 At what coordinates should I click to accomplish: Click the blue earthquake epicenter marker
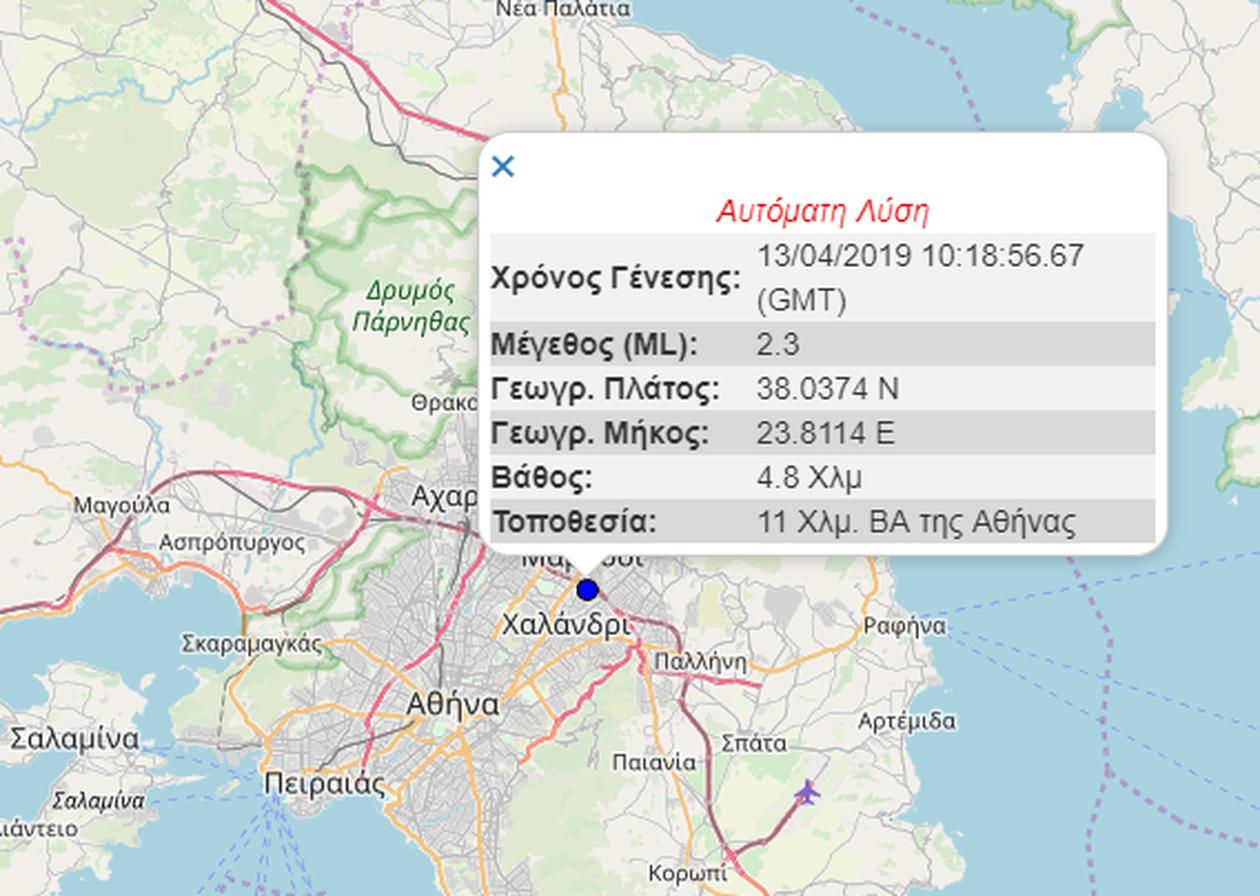[587, 590]
